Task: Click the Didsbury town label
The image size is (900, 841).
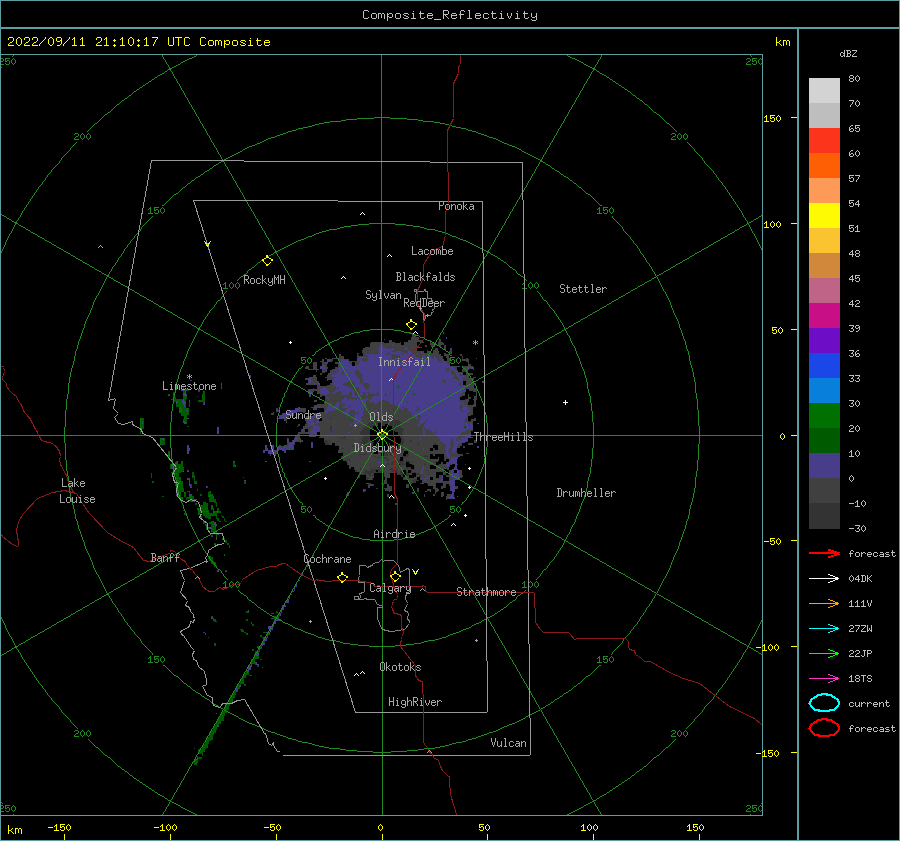Action: pos(377,448)
